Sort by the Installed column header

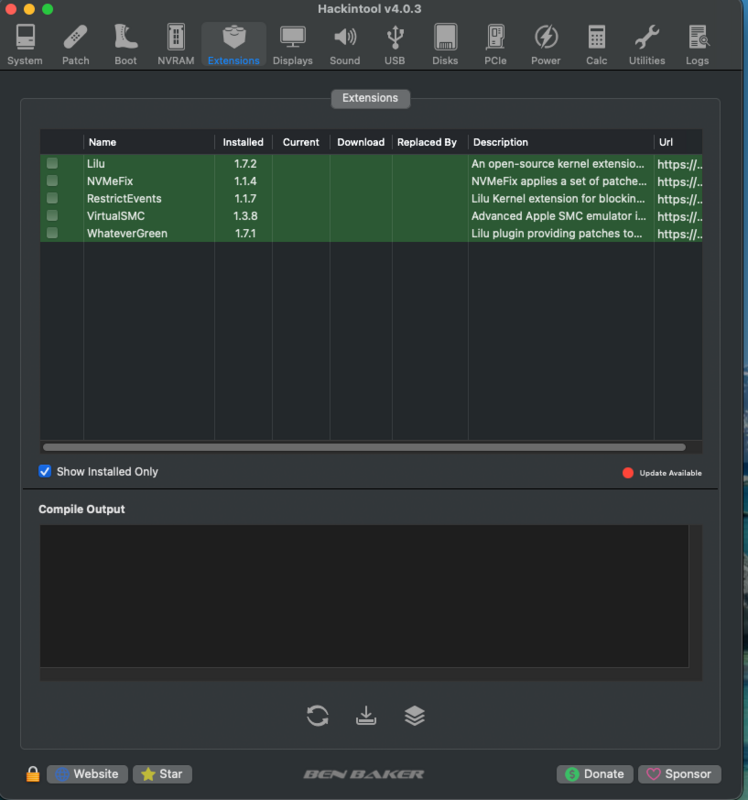click(x=243, y=142)
